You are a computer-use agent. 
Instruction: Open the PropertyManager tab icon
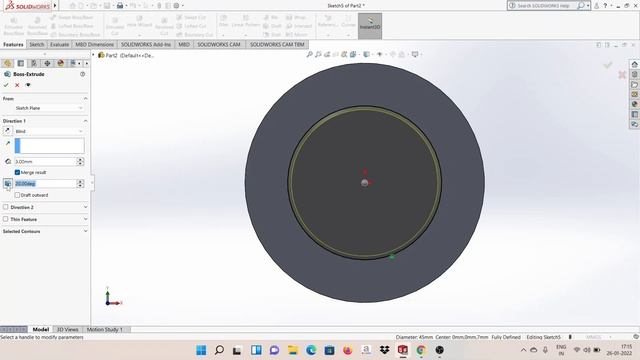pos(20,63)
